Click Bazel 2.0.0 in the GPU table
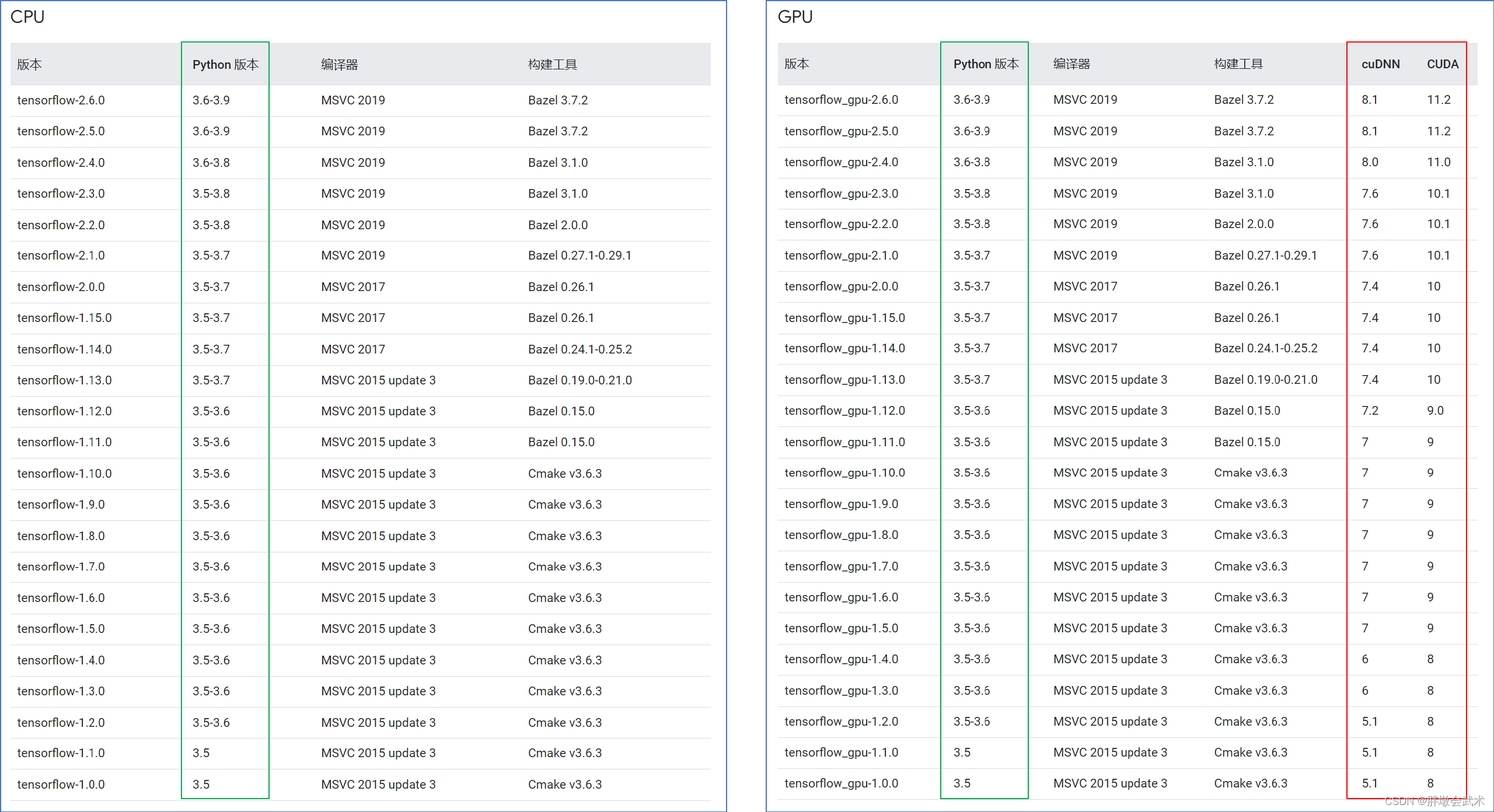The width and height of the screenshot is (1494, 812). (1244, 224)
